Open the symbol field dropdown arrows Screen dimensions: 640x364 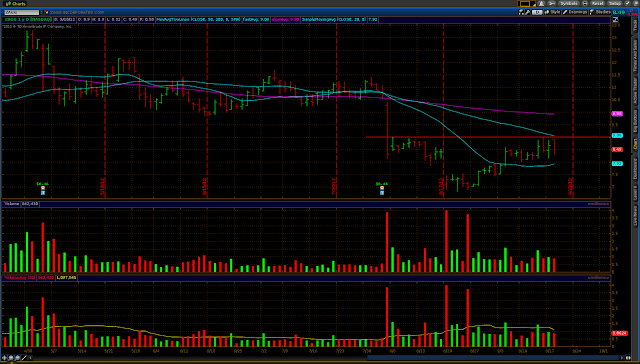[x=41, y=13]
